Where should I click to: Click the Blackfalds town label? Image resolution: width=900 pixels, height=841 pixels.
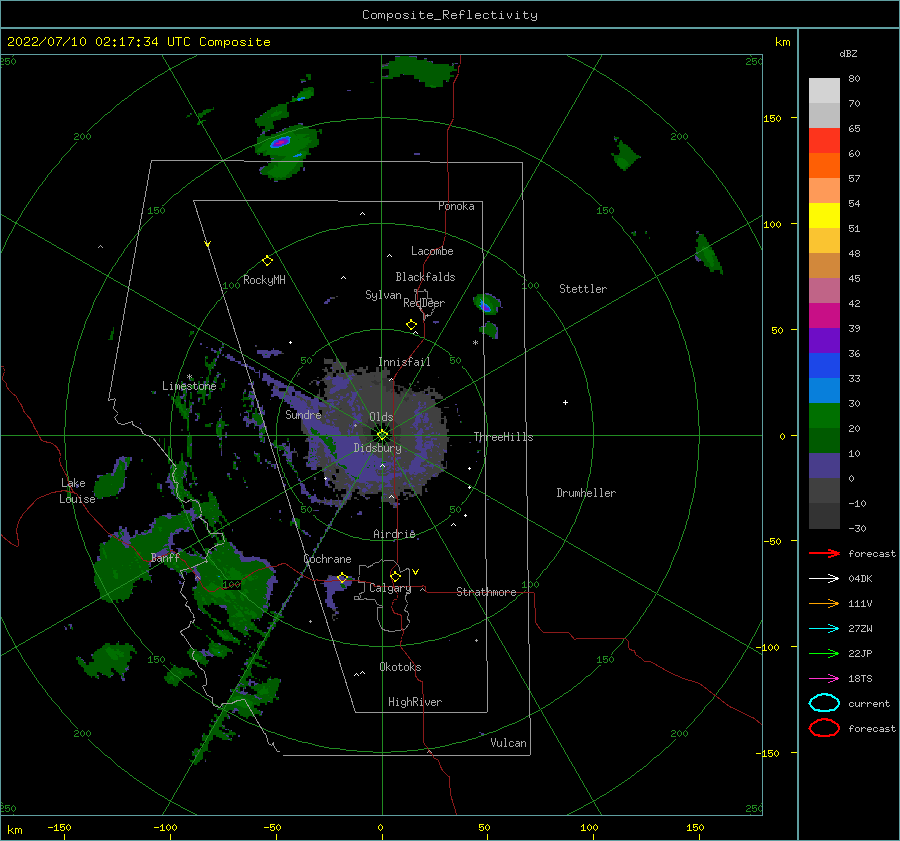point(425,277)
